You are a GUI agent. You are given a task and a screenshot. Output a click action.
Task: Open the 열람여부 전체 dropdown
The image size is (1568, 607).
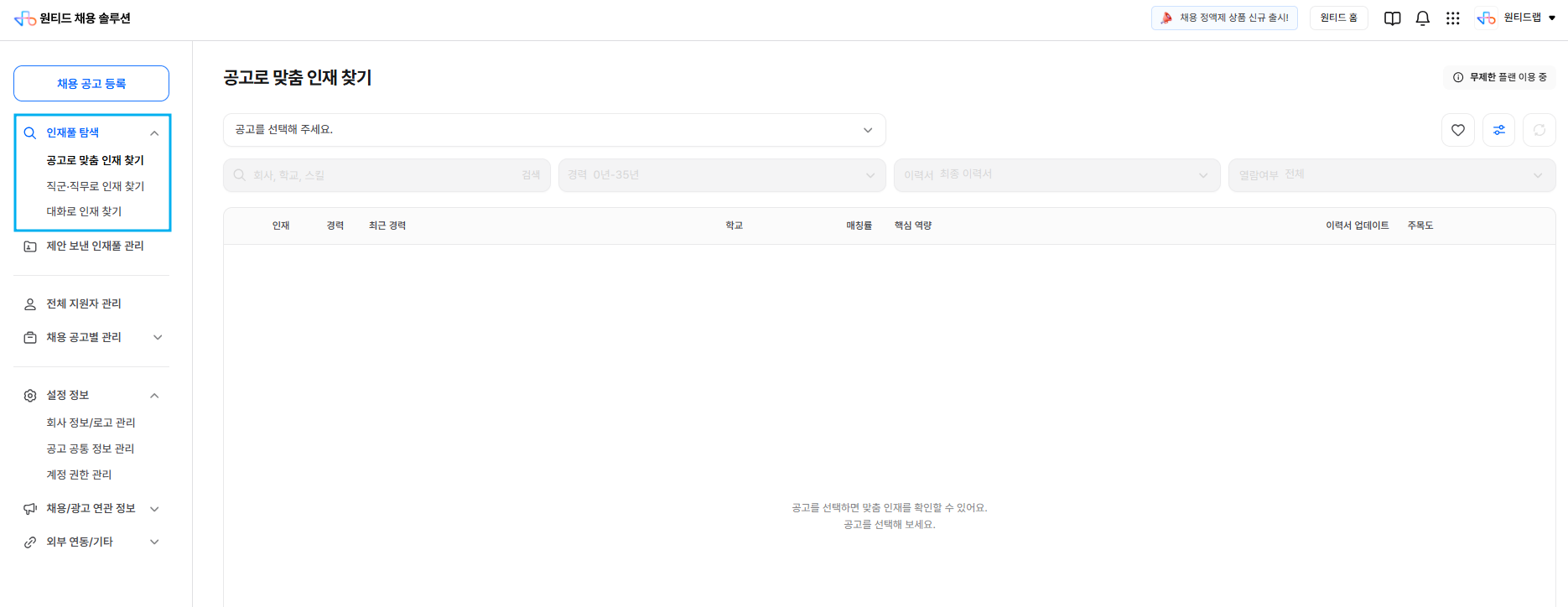point(1392,175)
